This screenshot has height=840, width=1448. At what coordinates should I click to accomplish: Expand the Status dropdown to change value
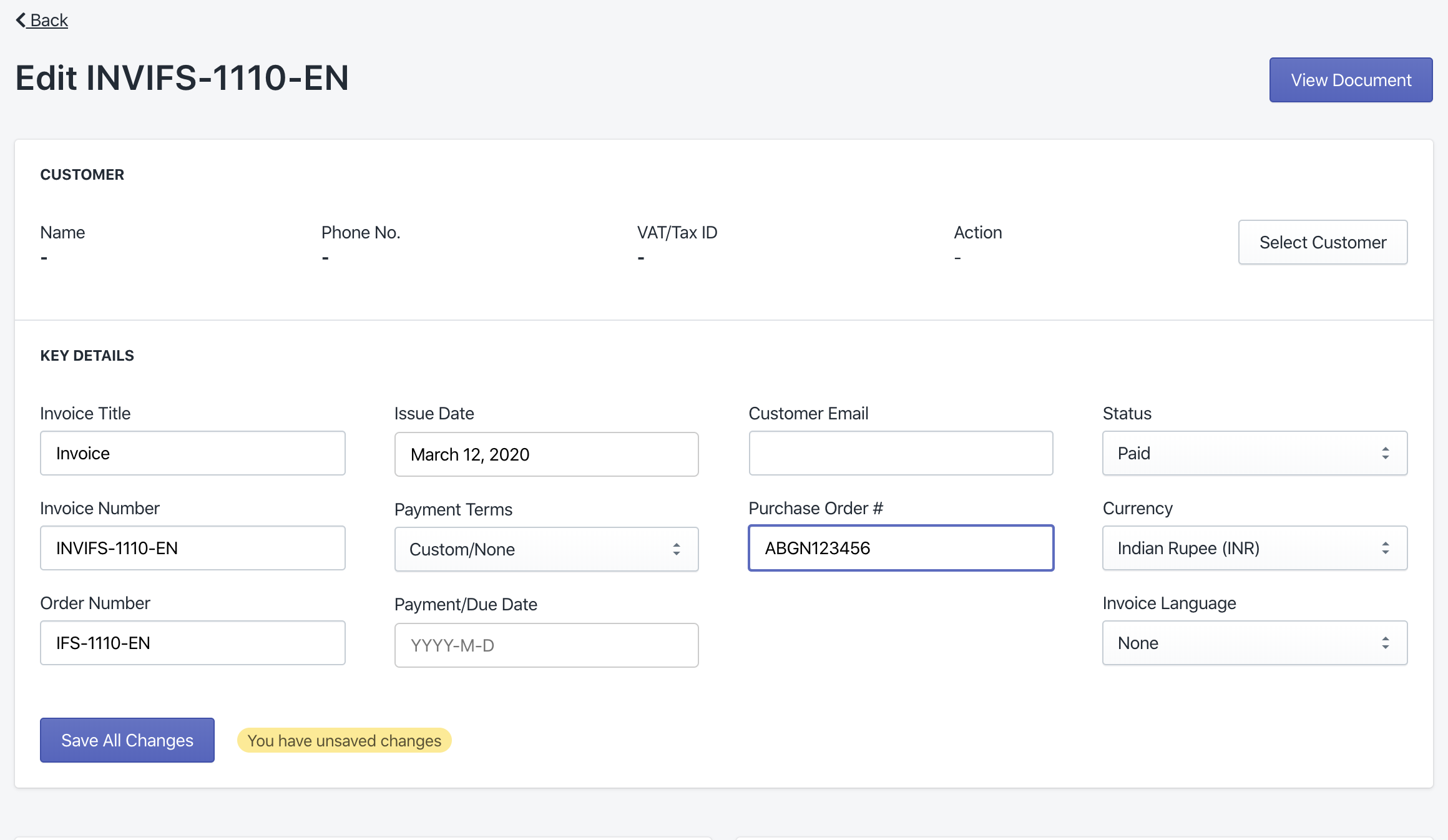(1254, 453)
